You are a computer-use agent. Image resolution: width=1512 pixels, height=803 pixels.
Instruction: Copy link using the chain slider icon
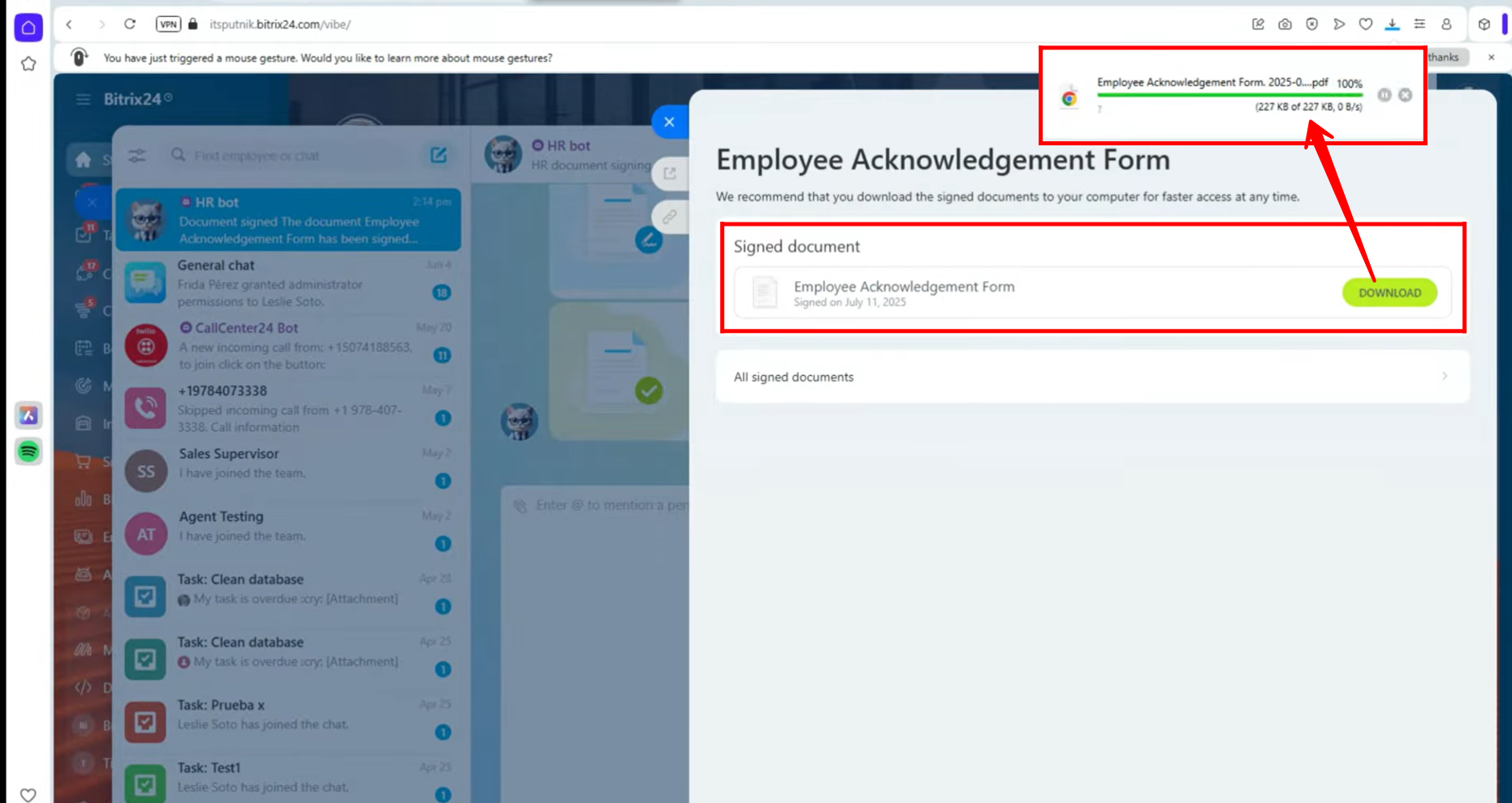coord(670,218)
